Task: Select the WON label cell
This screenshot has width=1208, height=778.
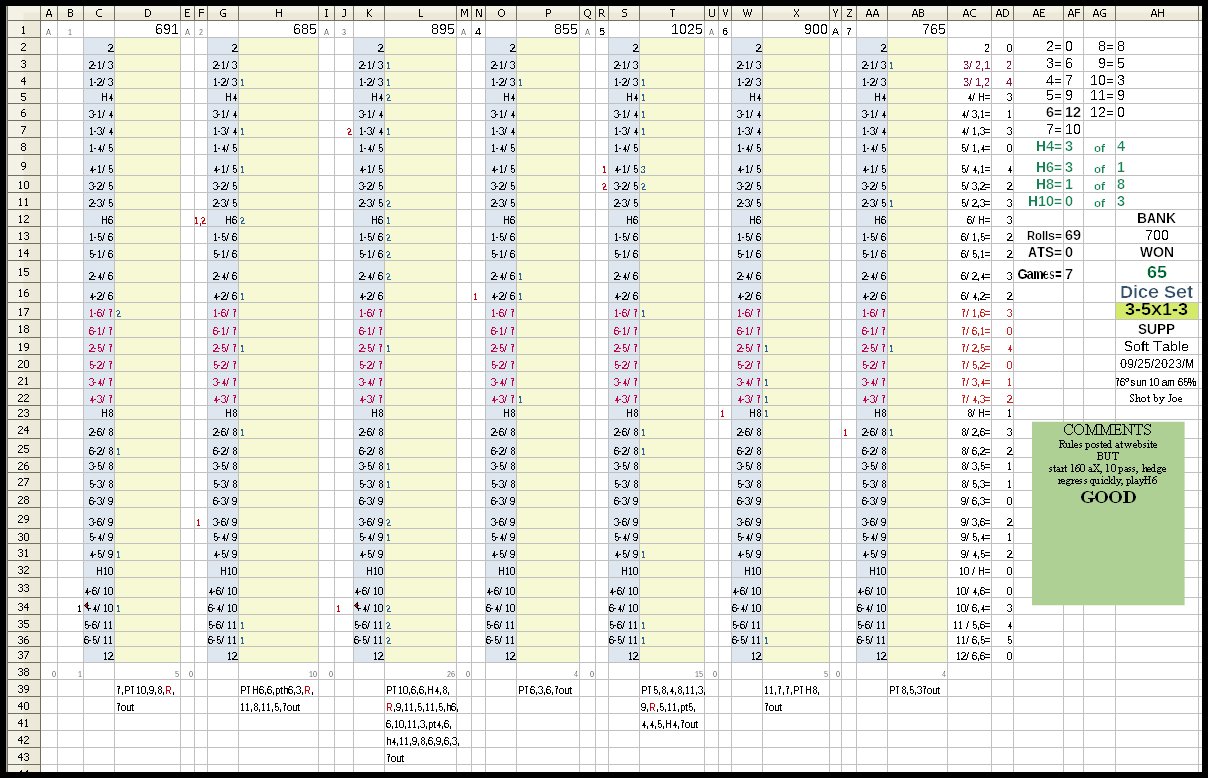Action: pos(1157,252)
